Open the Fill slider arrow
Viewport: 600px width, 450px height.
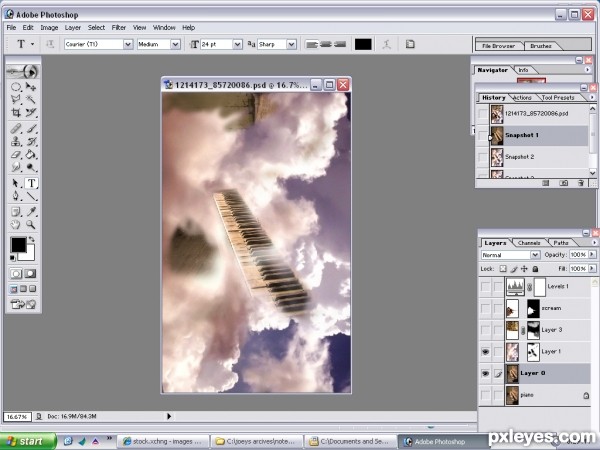tap(592, 269)
